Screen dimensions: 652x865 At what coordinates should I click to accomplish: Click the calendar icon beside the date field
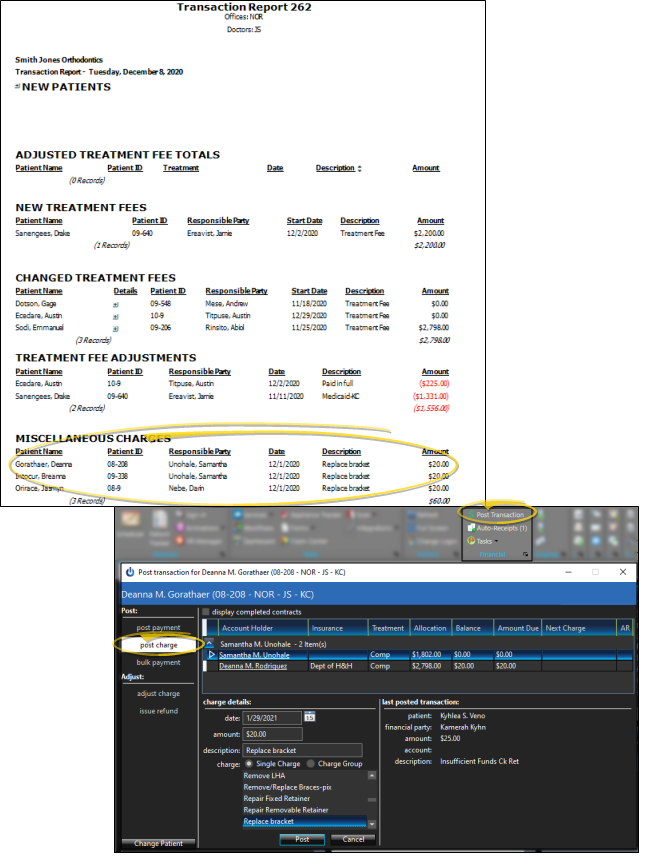tap(309, 717)
